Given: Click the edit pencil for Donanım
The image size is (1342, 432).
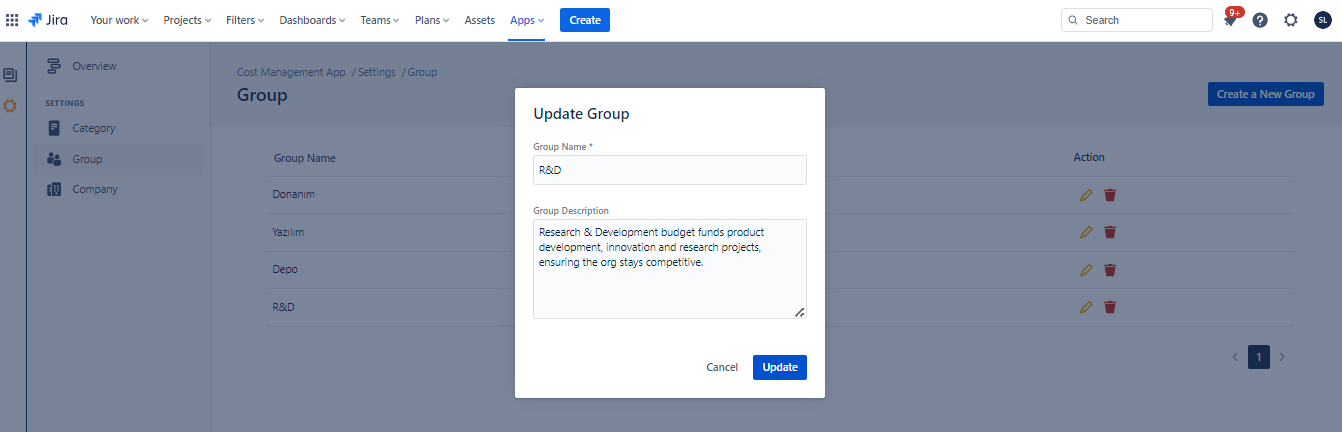Looking at the screenshot, I should coord(1086,195).
